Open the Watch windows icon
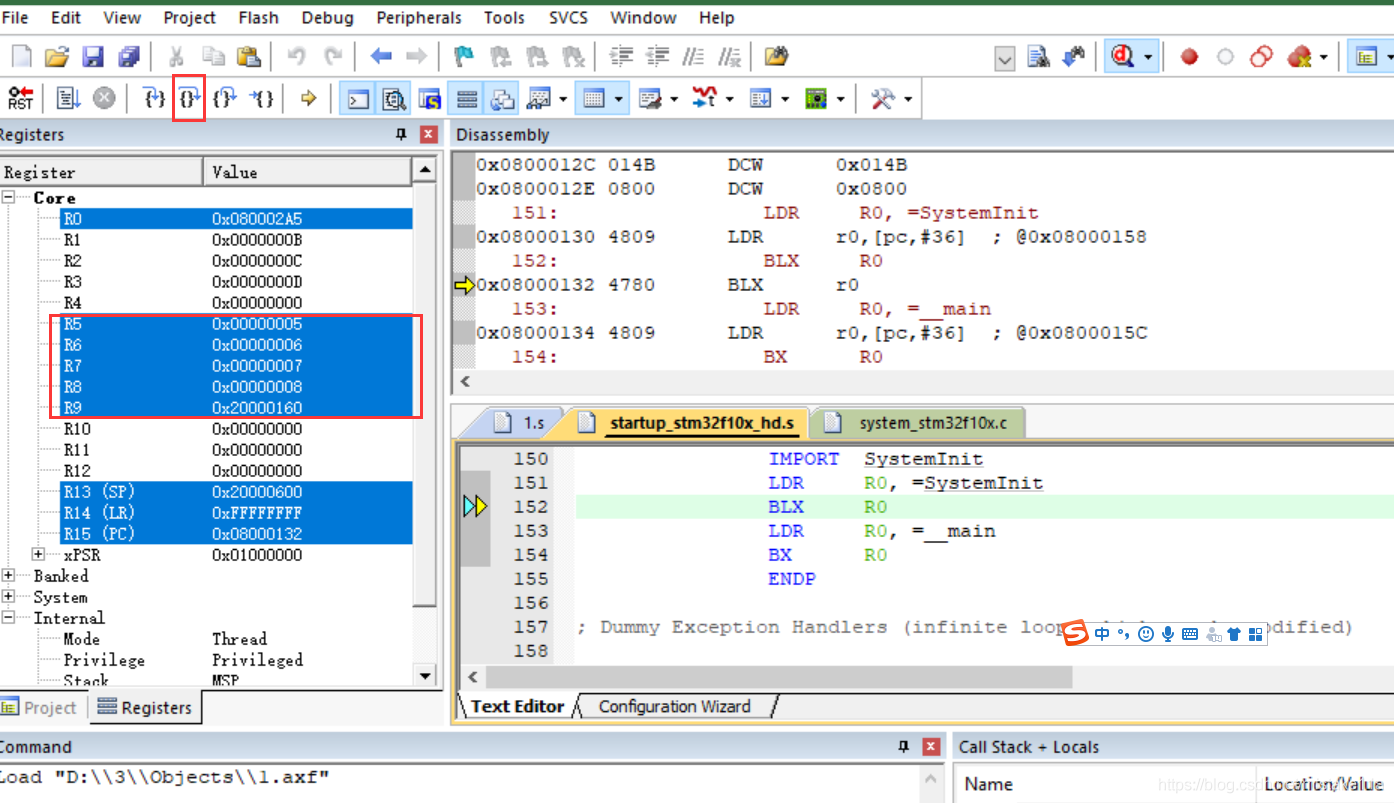 click(539, 99)
